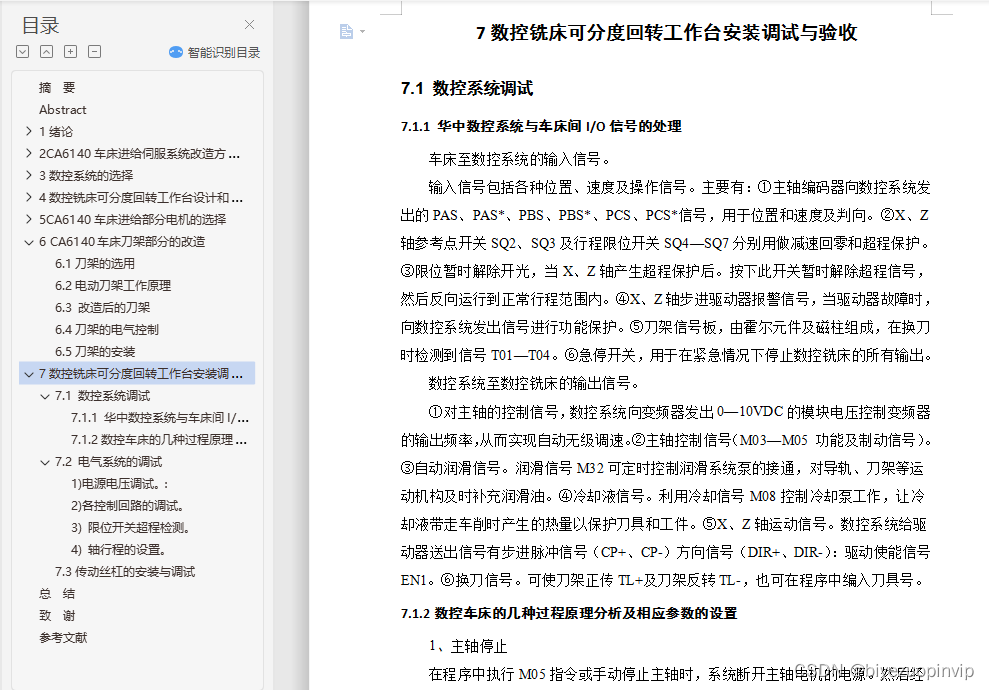Expand the 5CA6140 车床进给部分电机的选择 node
This screenshot has height=690, width=989.
tap(28, 219)
